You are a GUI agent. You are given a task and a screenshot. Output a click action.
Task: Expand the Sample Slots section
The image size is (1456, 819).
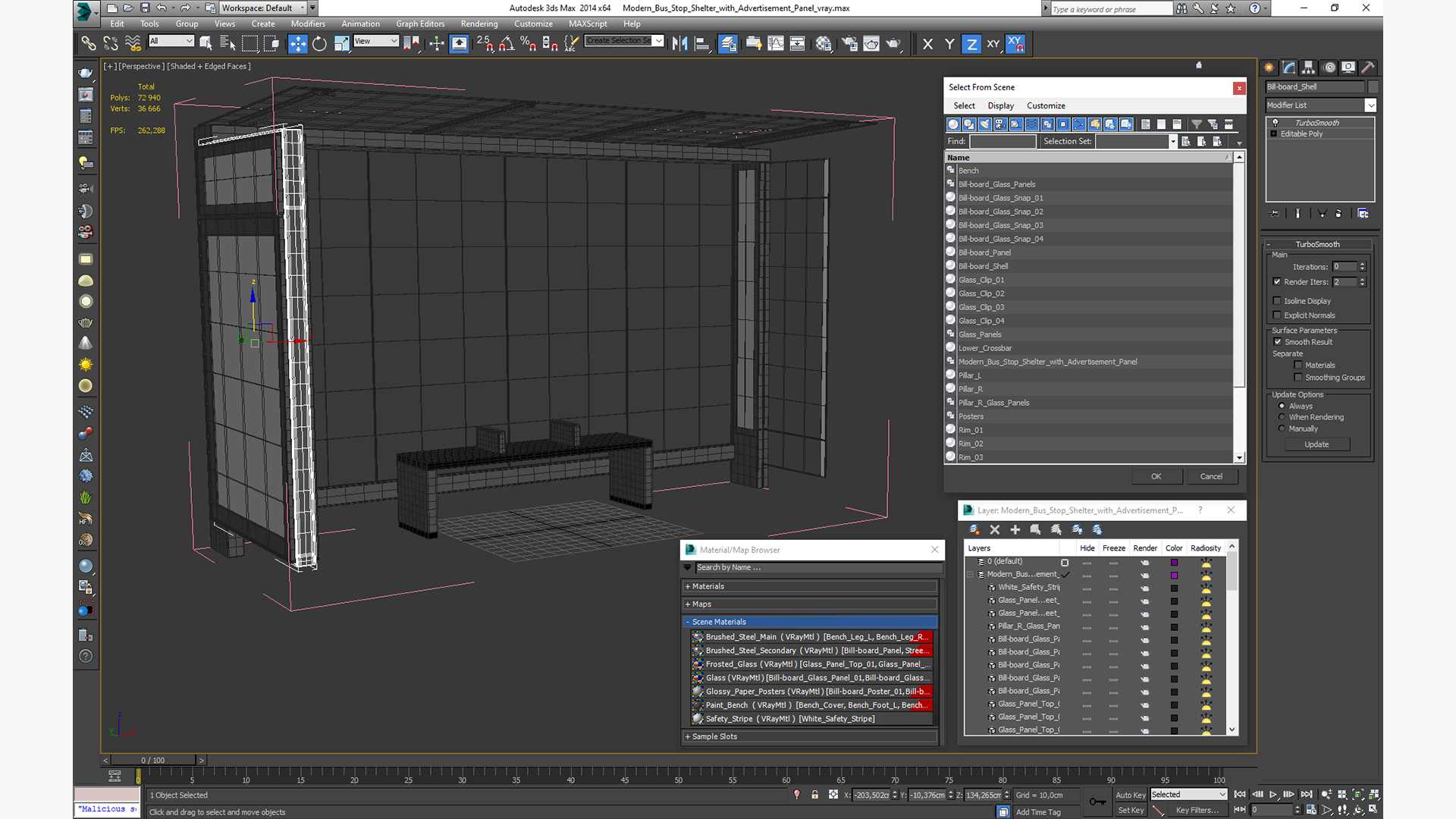[714, 736]
